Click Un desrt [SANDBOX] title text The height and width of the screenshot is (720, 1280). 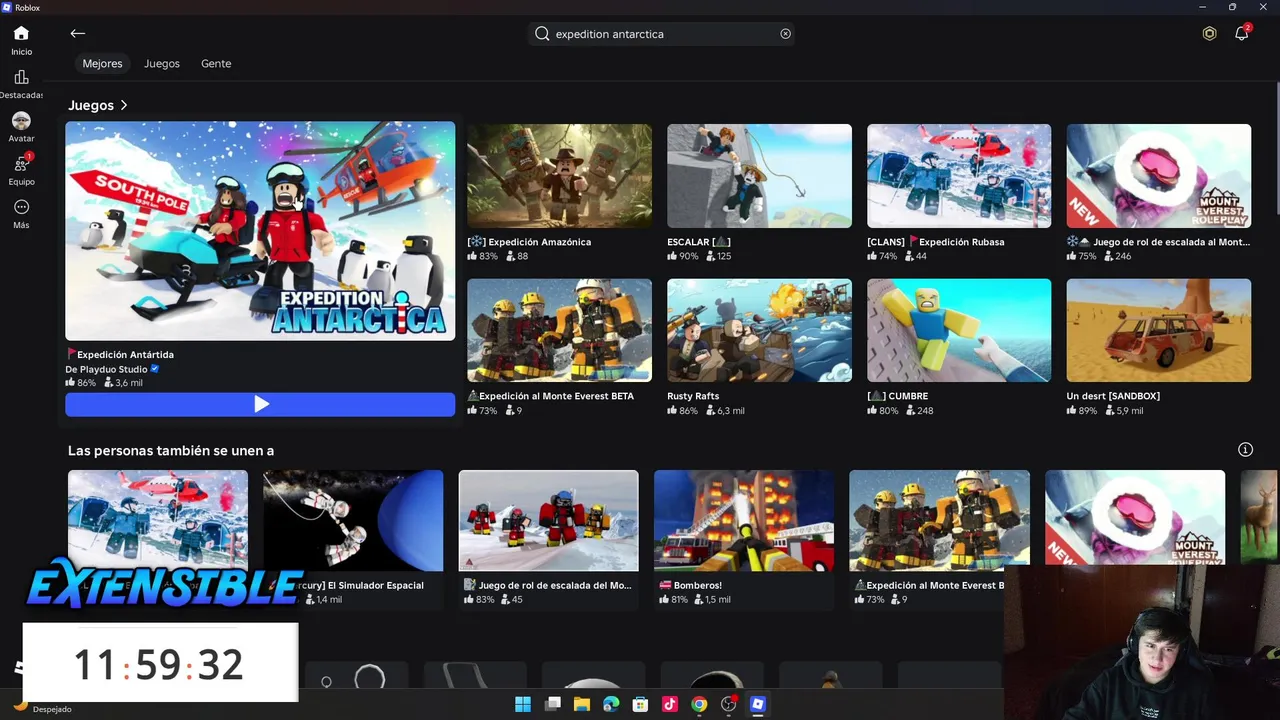point(1113,396)
